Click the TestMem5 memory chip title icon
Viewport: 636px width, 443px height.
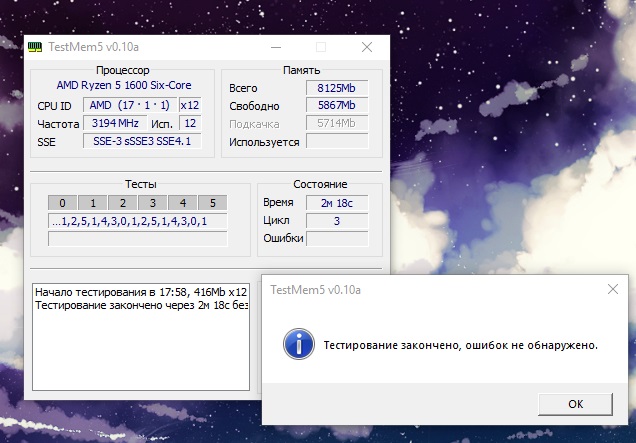(35, 47)
